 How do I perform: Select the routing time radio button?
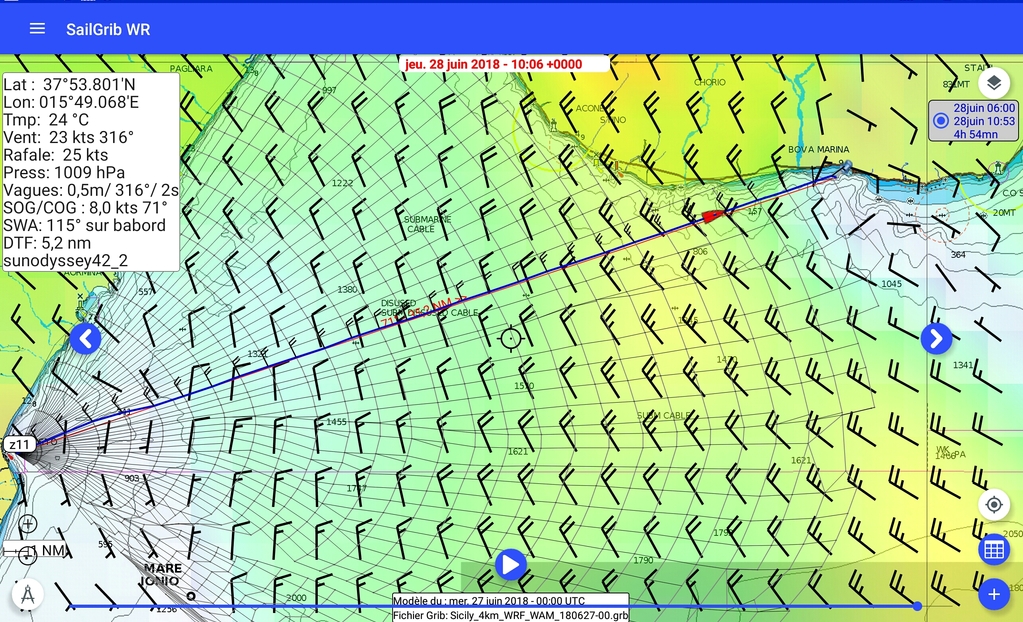pos(940,121)
